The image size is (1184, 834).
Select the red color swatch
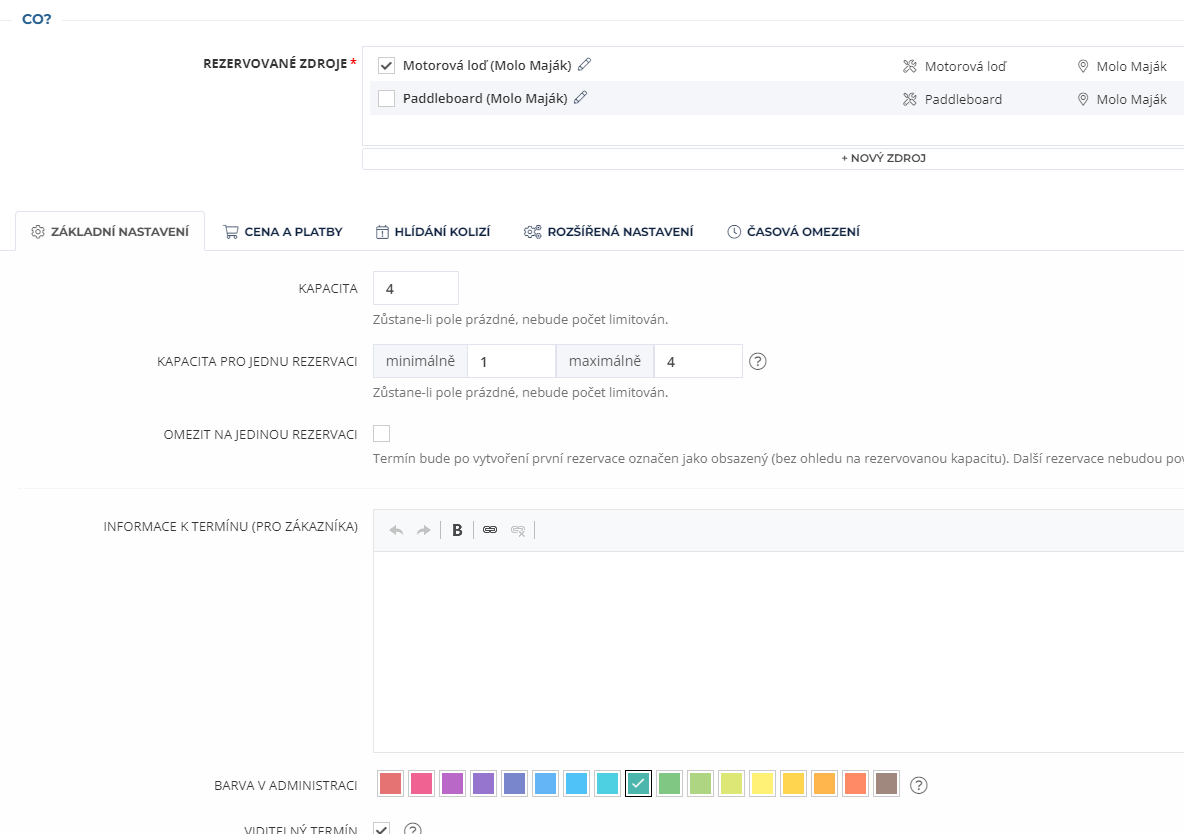[x=391, y=784]
